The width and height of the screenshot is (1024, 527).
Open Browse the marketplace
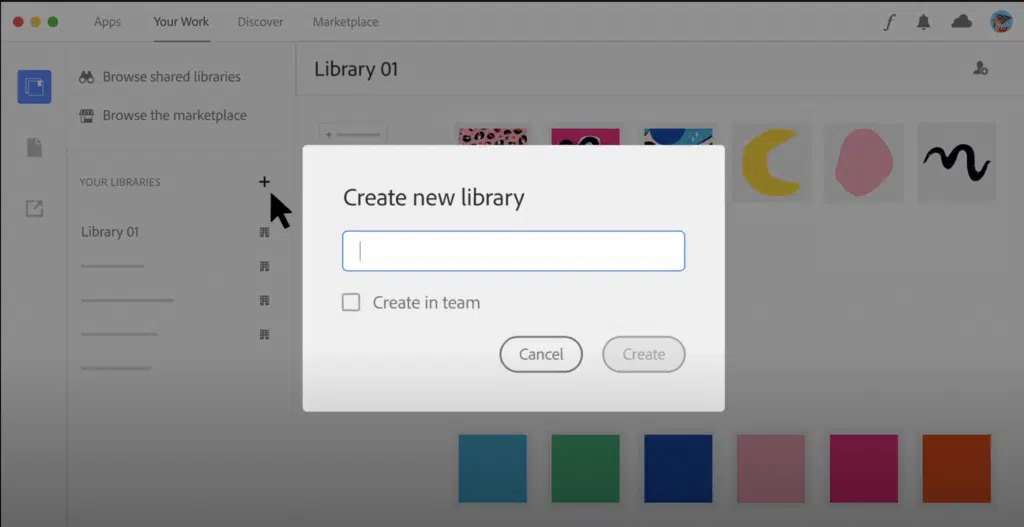tap(174, 116)
